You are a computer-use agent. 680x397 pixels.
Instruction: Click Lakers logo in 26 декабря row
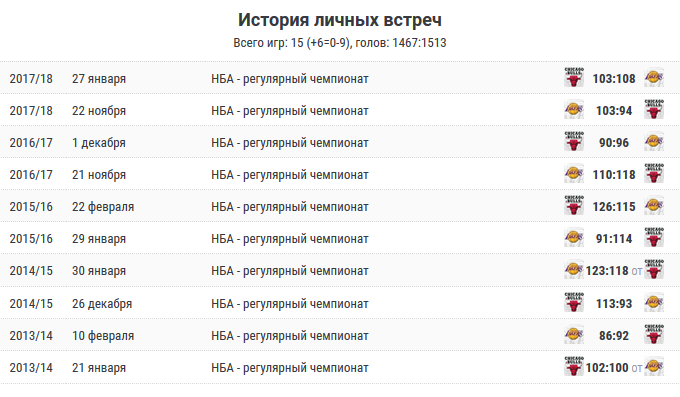654,303
